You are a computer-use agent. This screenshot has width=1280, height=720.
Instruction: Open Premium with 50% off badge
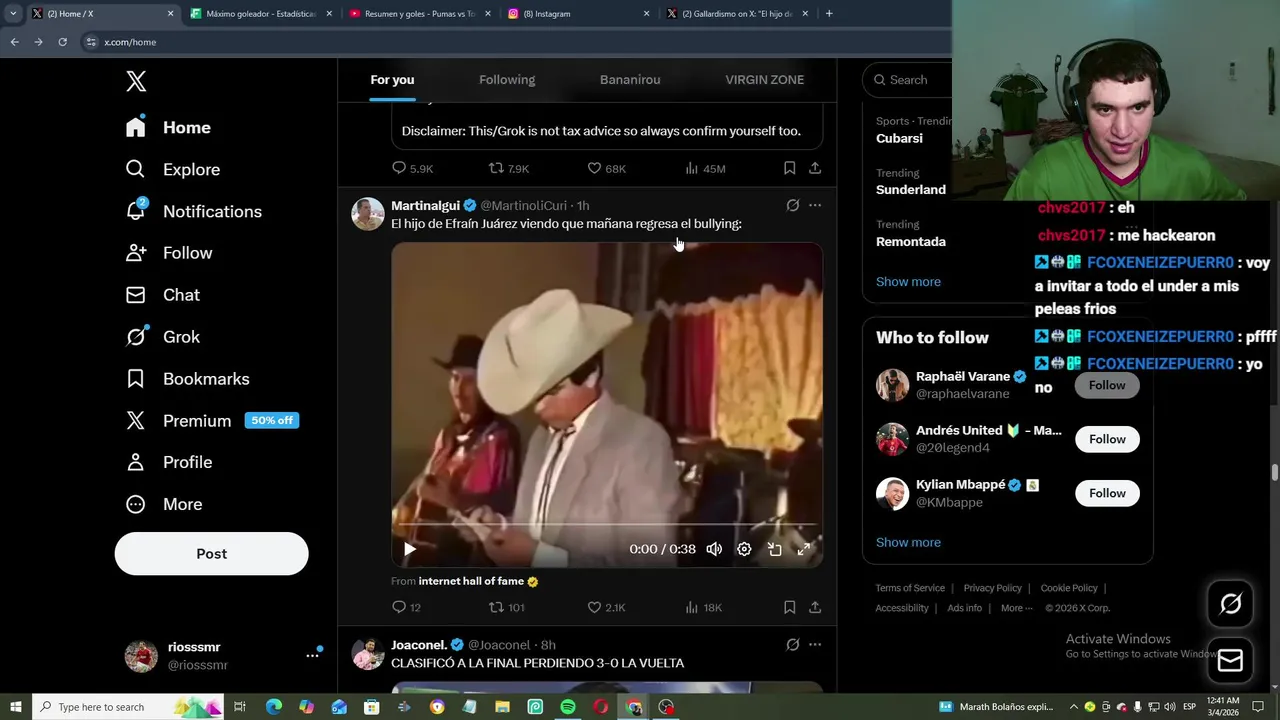212,421
